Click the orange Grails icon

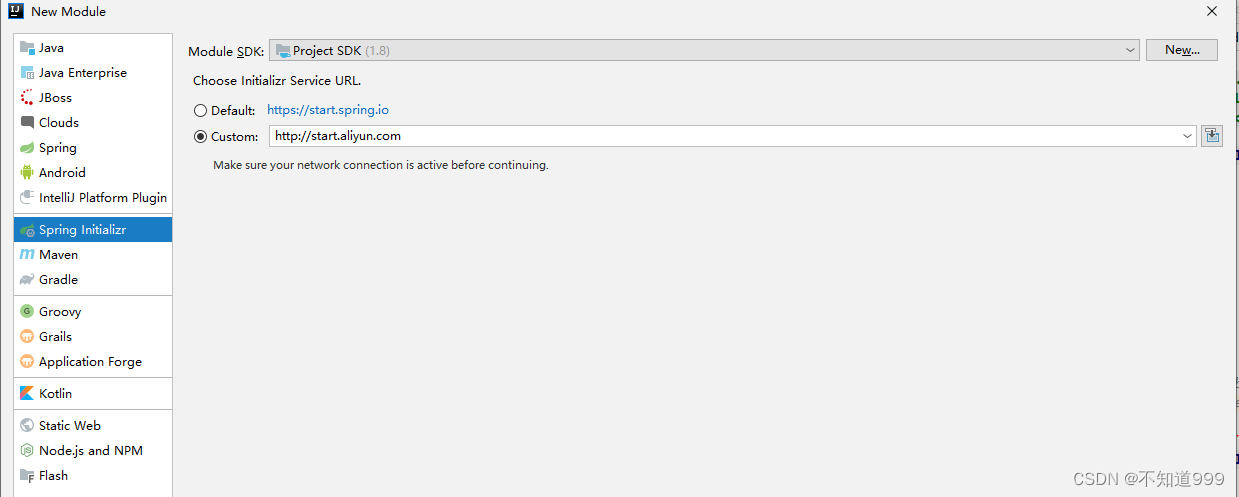[x=27, y=337]
